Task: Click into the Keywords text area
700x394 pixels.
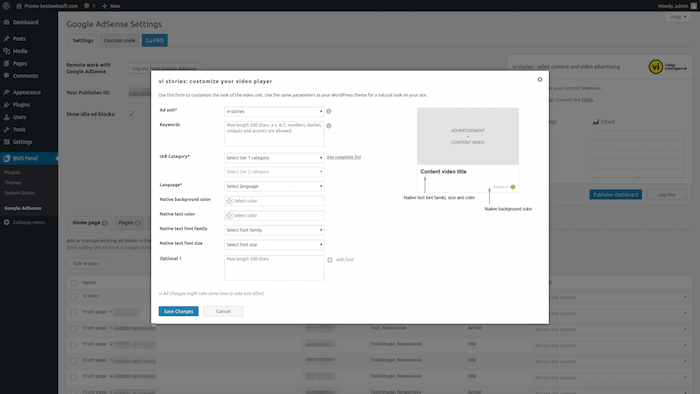Action: point(274,134)
